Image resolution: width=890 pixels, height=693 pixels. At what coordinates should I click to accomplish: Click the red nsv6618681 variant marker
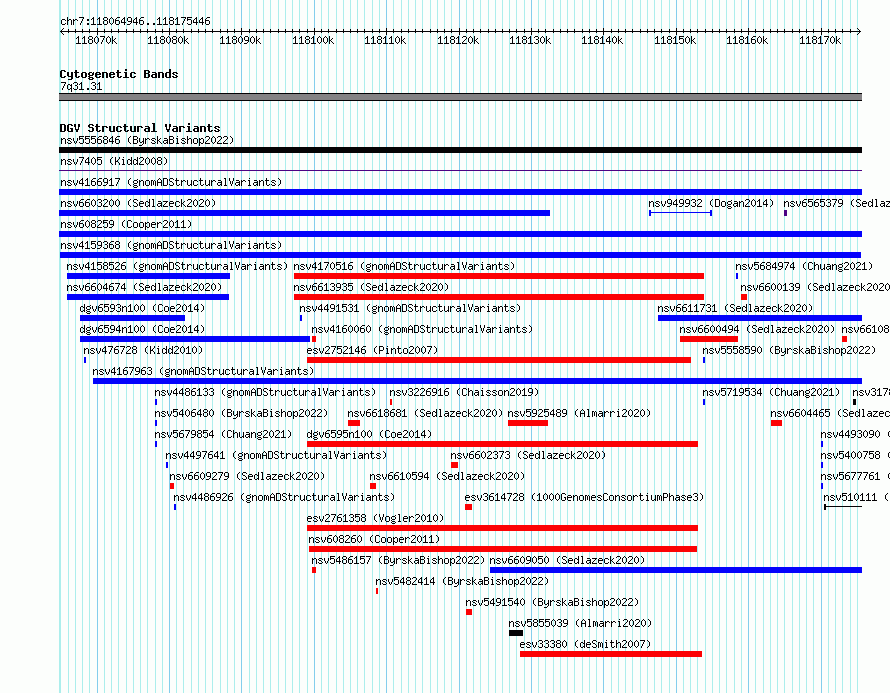pos(354,423)
